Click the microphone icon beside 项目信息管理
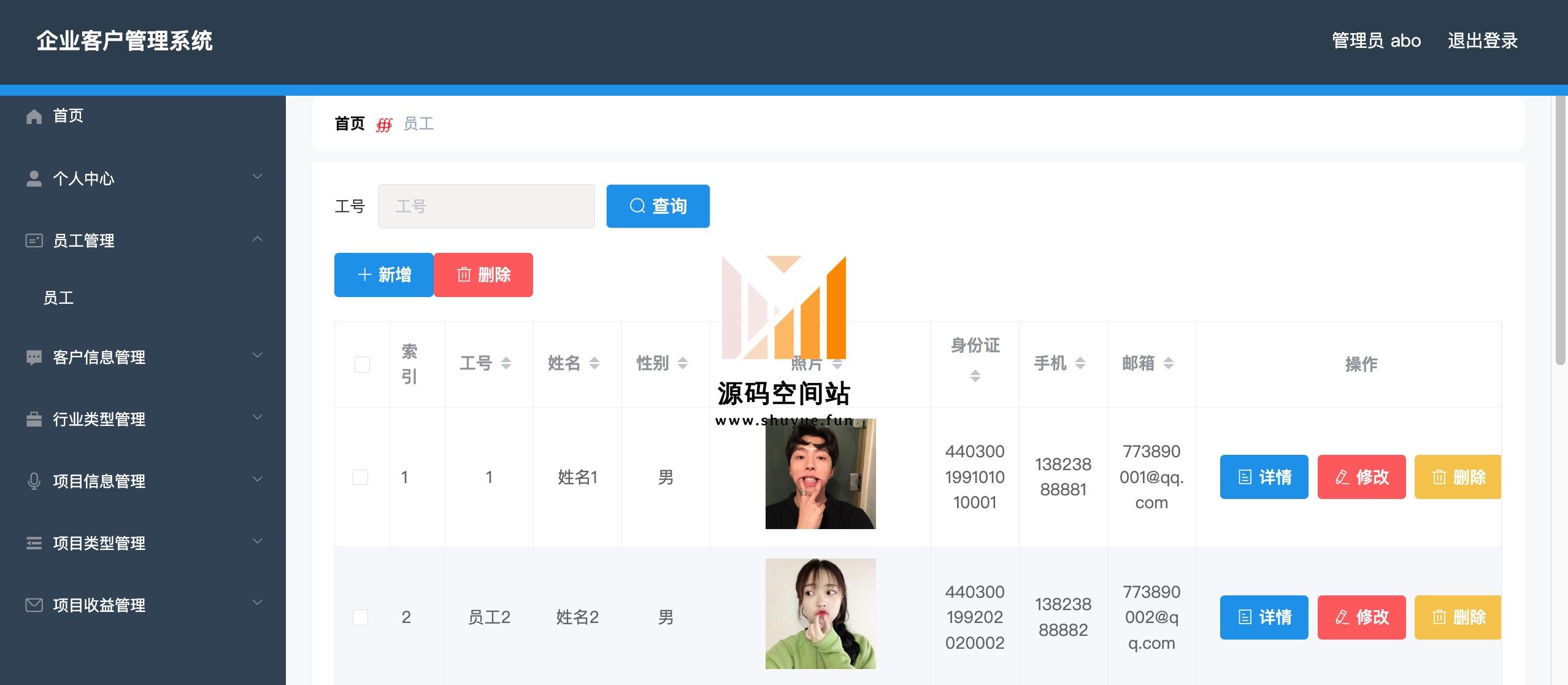This screenshot has height=685, width=1568. coord(34,481)
